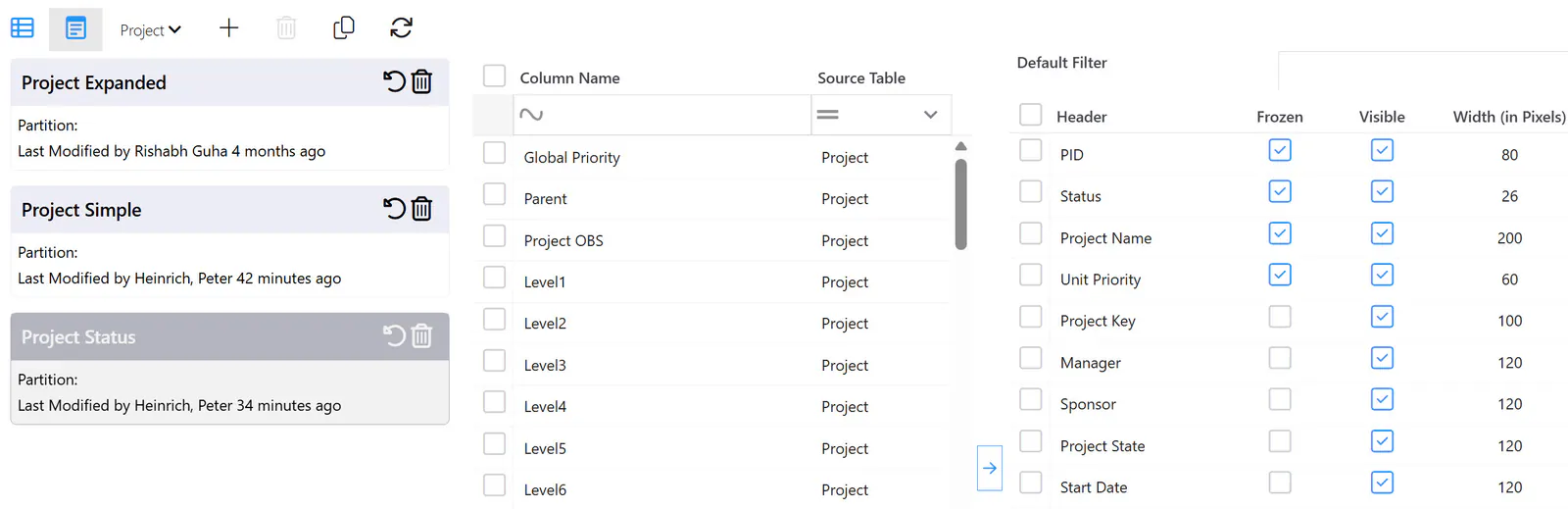This screenshot has height=509, width=1568.
Task: Revert the Project Expanded layout
Action: [394, 81]
